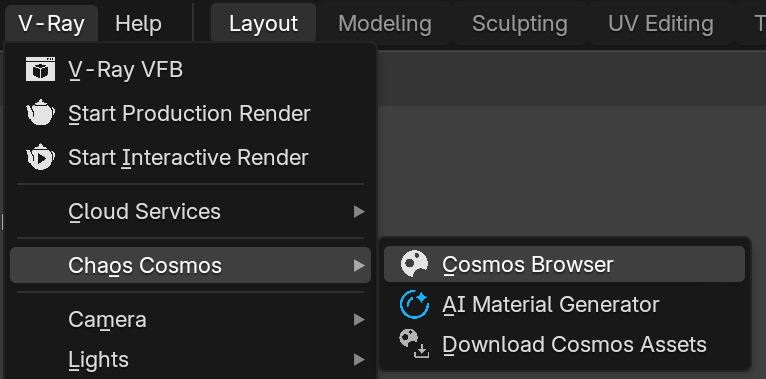Select Start Production Render entry
Screen dimensions: 766x379
(x=191, y=113)
